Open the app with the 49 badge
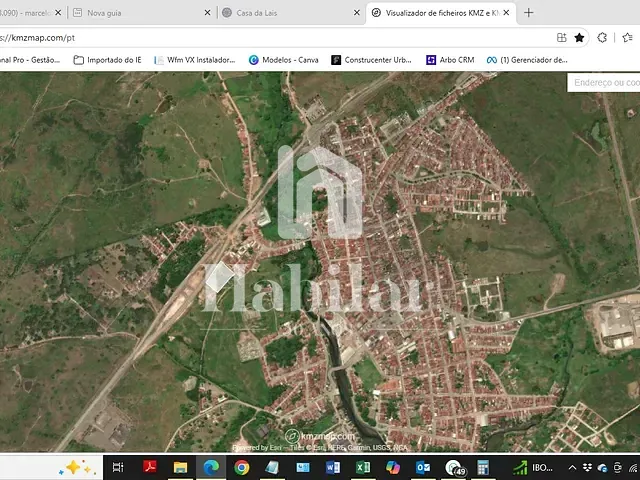 (455, 468)
